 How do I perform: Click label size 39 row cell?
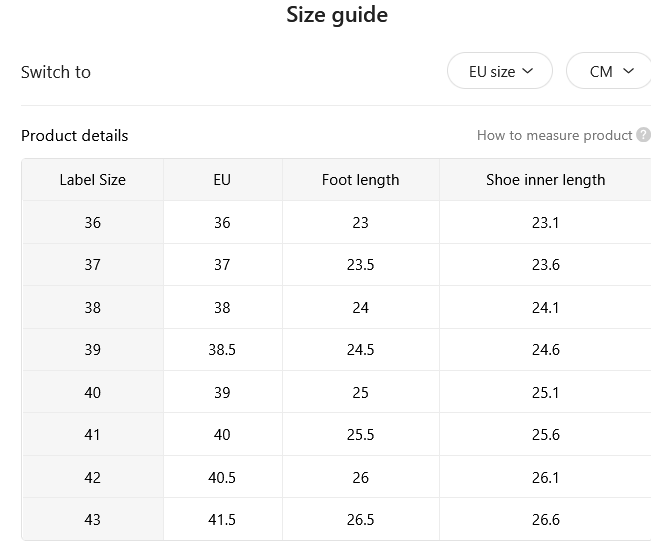(93, 350)
